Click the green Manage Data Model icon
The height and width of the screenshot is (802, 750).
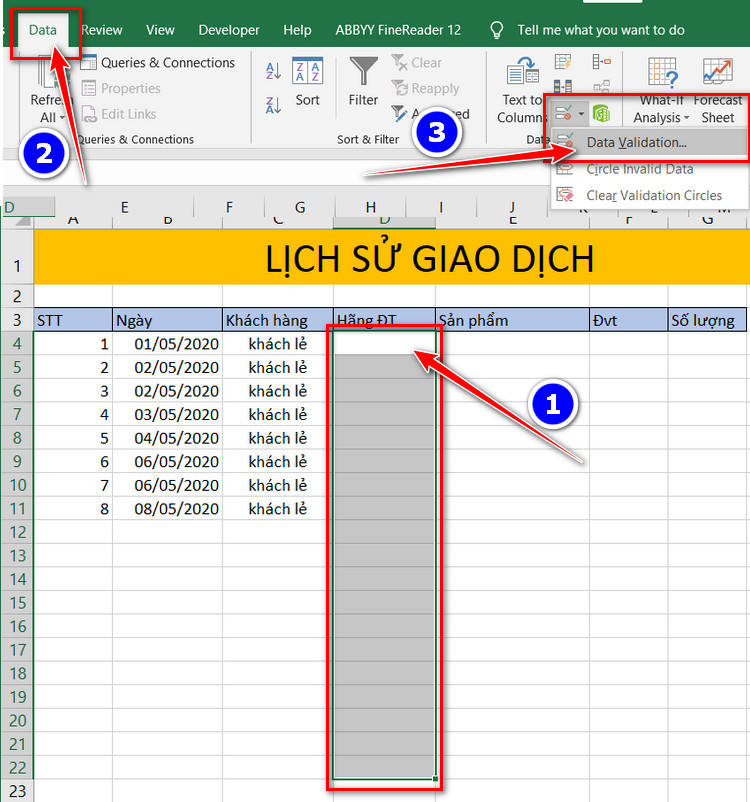click(601, 113)
